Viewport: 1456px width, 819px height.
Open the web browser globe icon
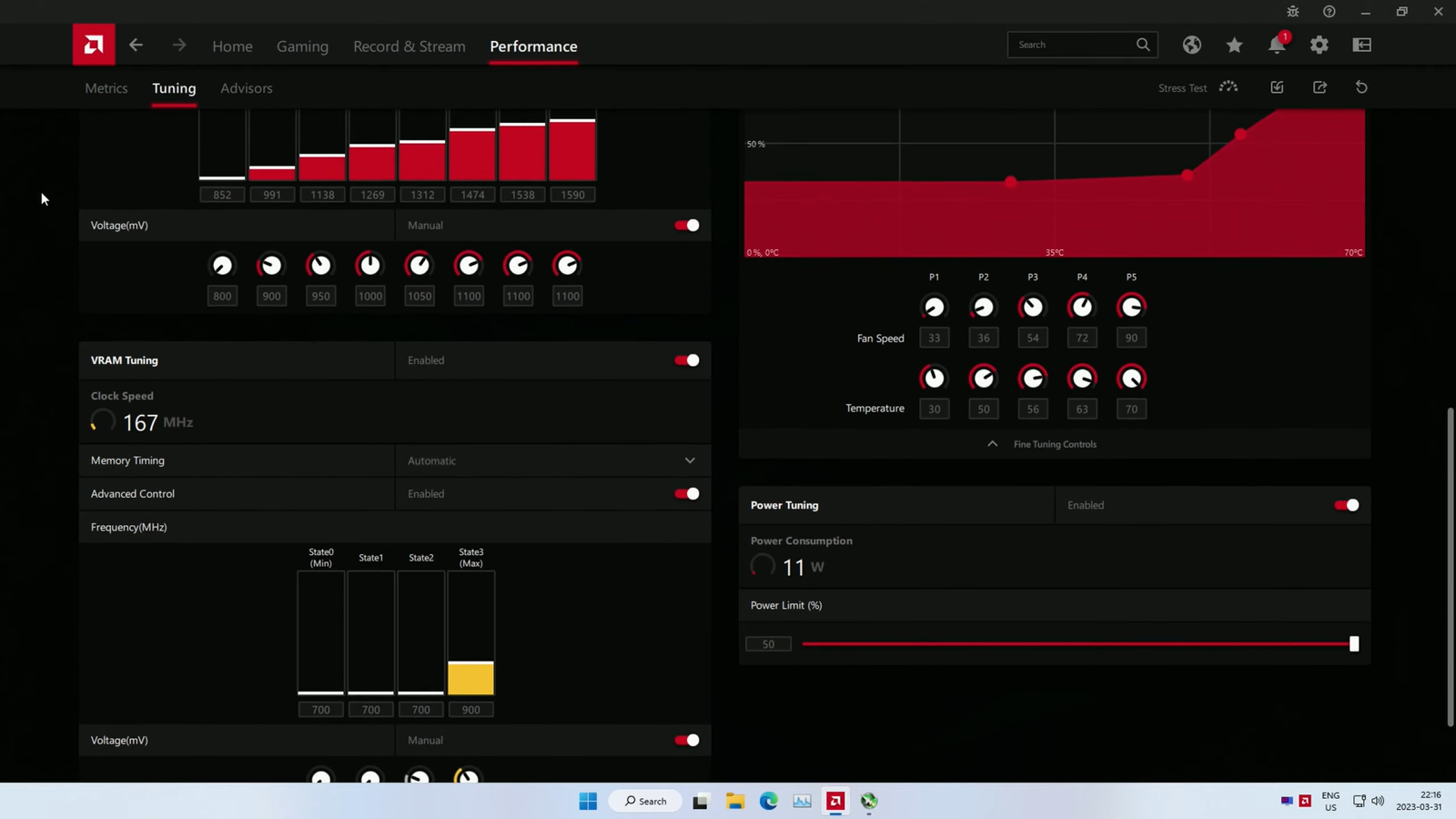1191,45
